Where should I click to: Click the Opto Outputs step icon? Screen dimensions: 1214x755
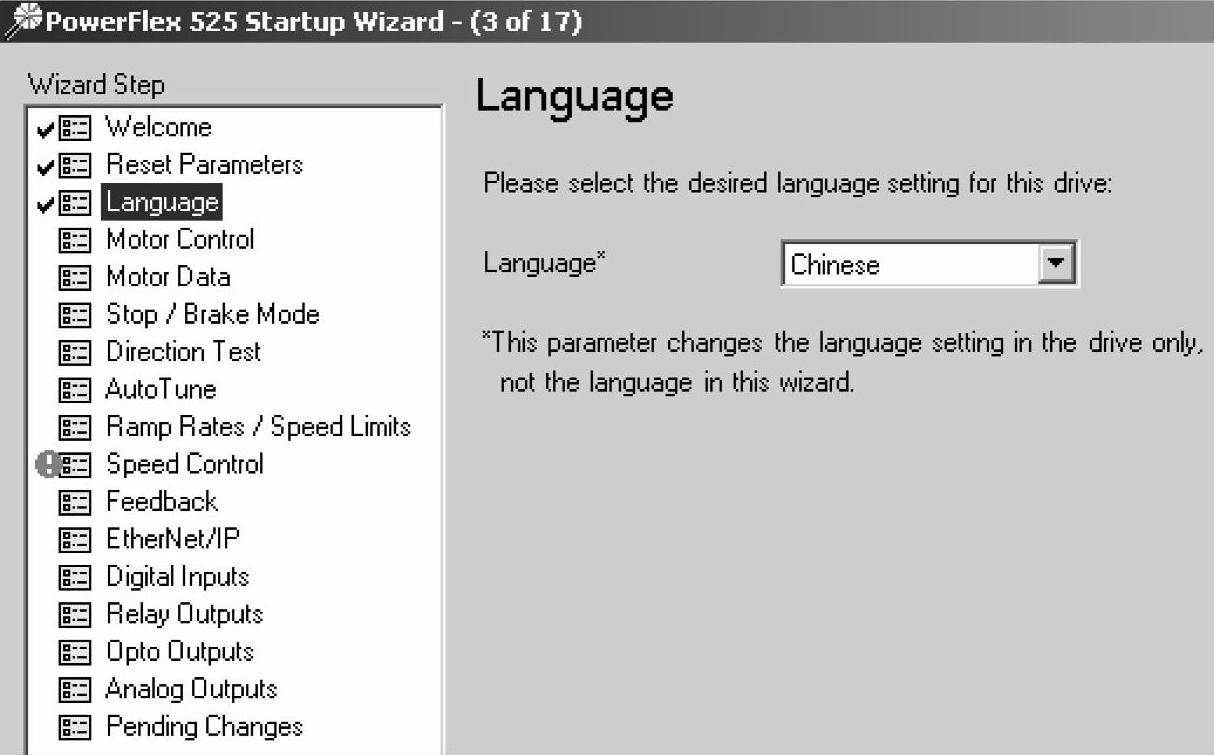(x=74, y=653)
